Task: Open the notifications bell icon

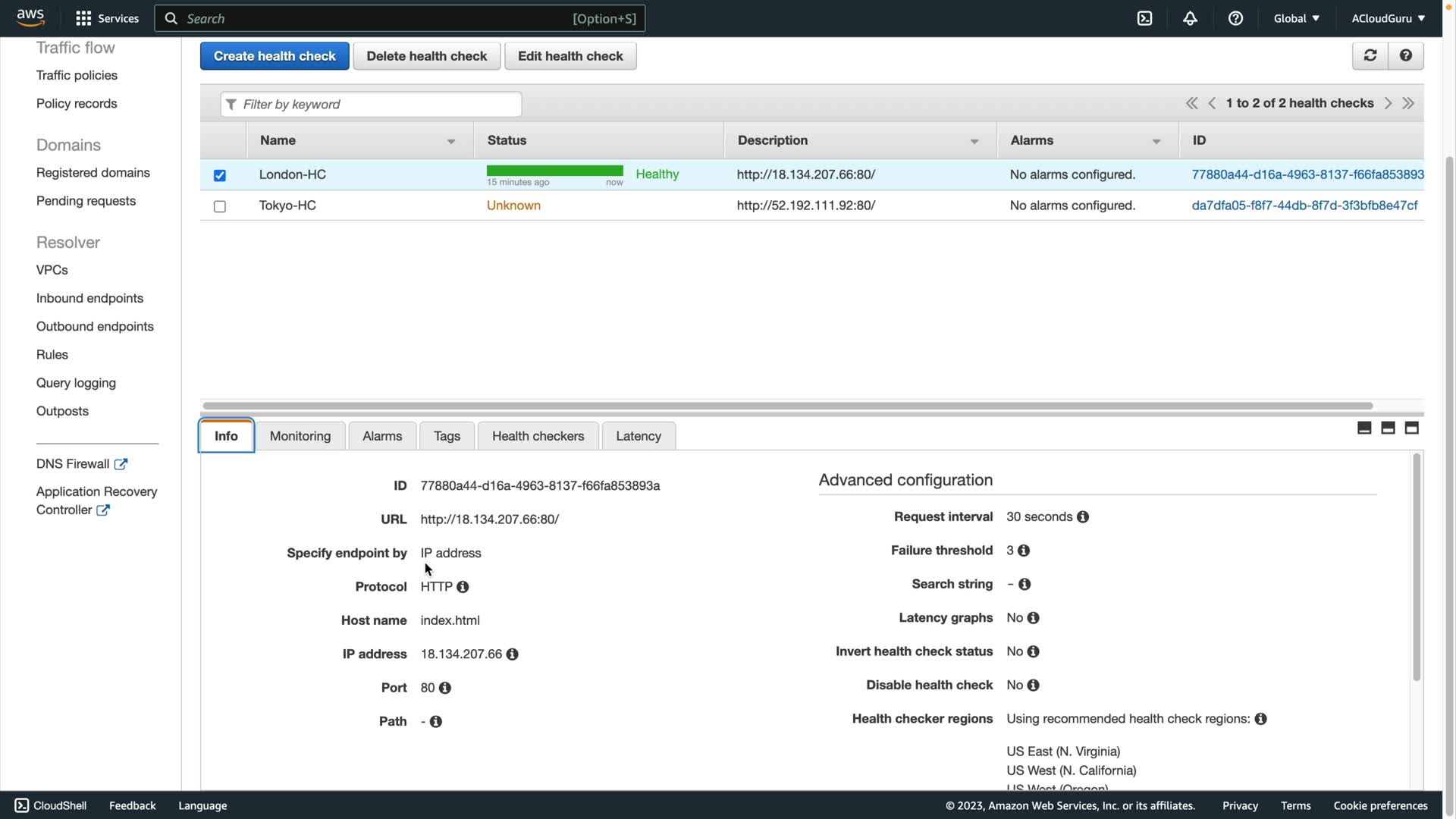Action: 1190,18
